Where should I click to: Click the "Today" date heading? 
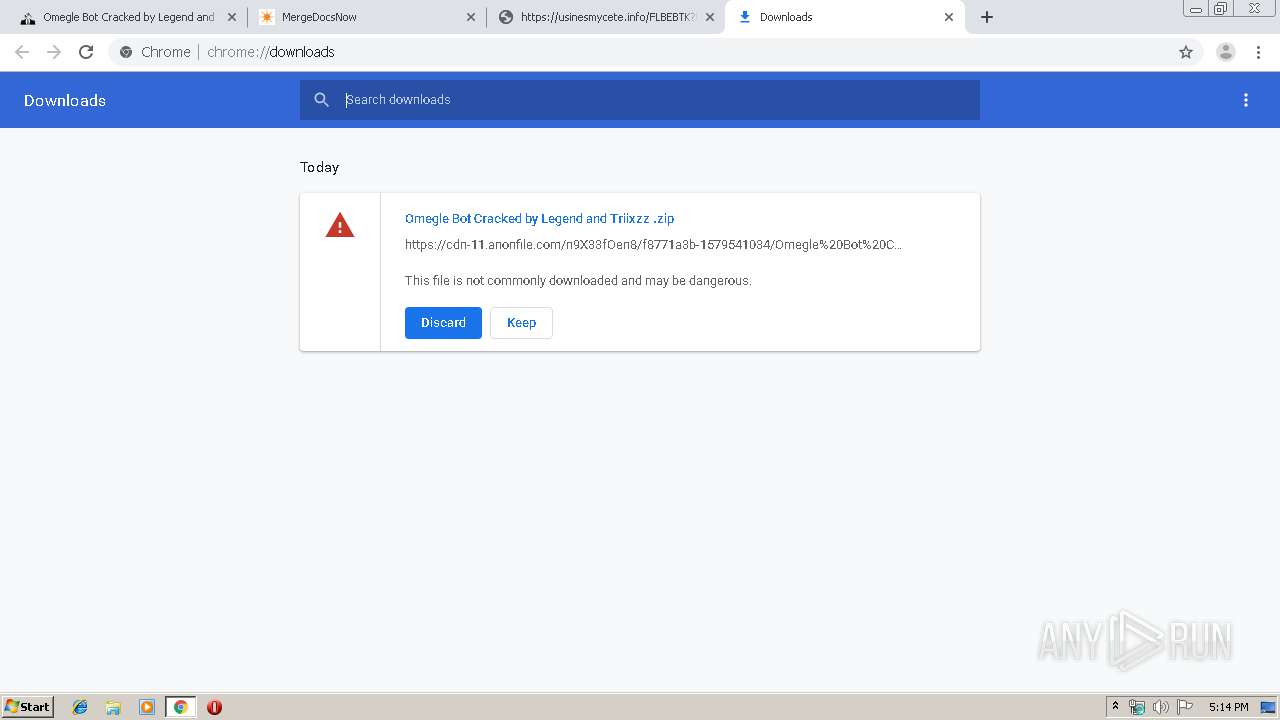[x=320, y=167]
